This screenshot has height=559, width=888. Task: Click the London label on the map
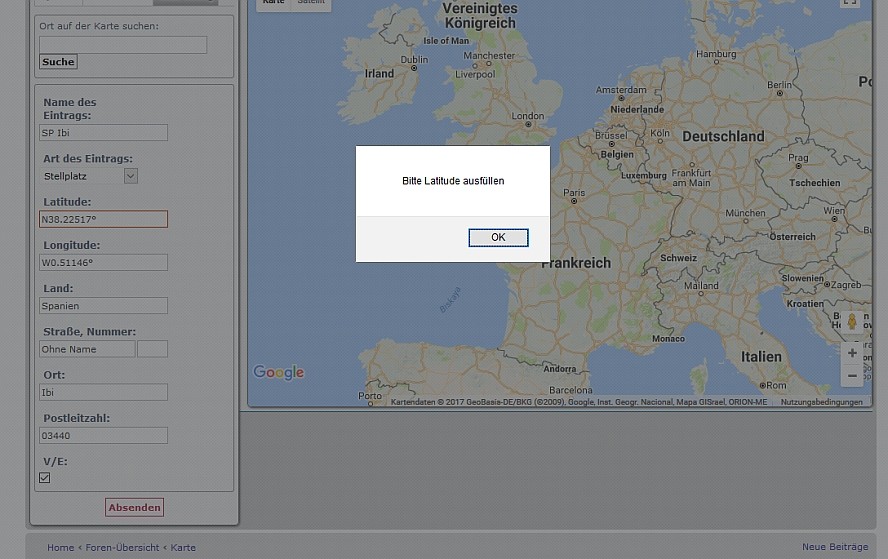point(528,116)
